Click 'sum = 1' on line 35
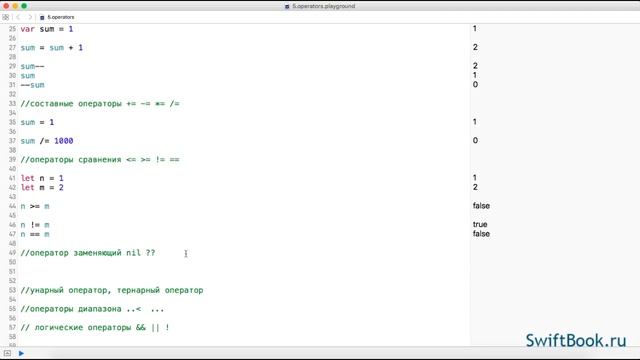Screen dimensions: 640x360 [x=37, y=122]
